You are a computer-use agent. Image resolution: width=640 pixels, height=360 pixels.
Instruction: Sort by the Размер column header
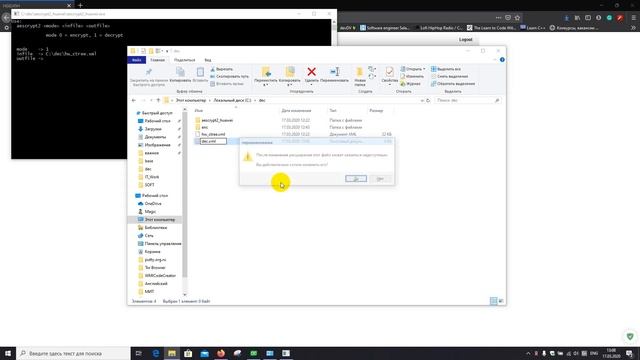coord(376,111)
